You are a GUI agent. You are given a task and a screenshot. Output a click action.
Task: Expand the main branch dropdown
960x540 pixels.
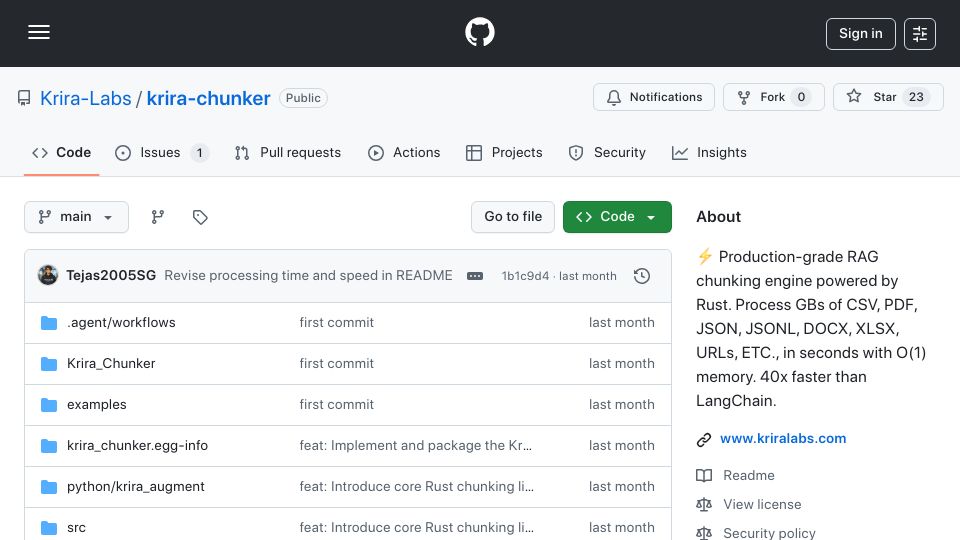[x=77, y=217]
